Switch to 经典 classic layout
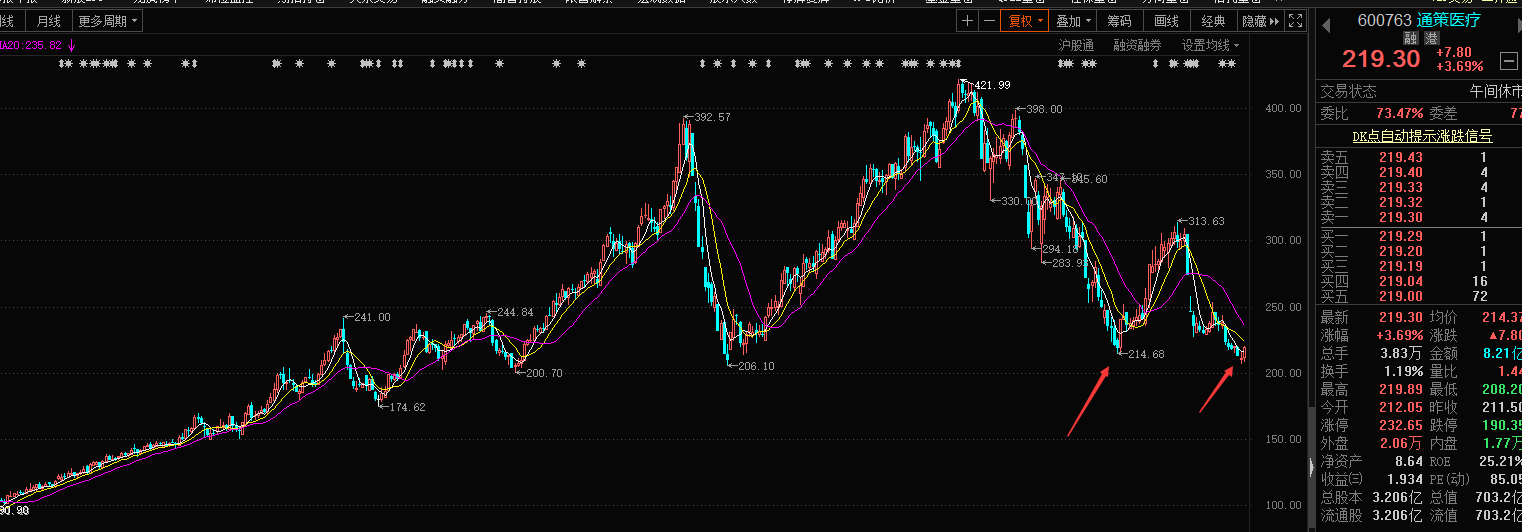This screenshot has height=532, width=1522. click(x=1214, y=20)
